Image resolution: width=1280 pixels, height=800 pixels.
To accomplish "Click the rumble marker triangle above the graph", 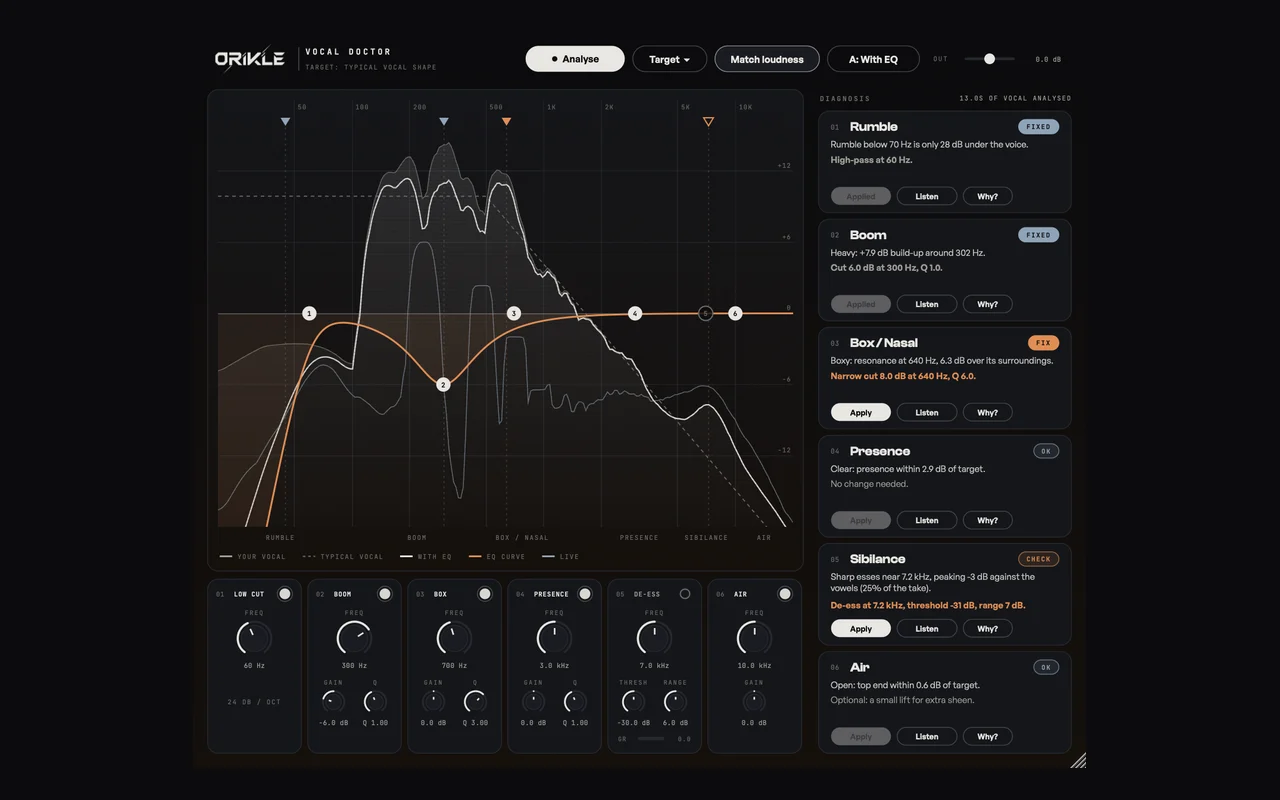I will (285, 122).
